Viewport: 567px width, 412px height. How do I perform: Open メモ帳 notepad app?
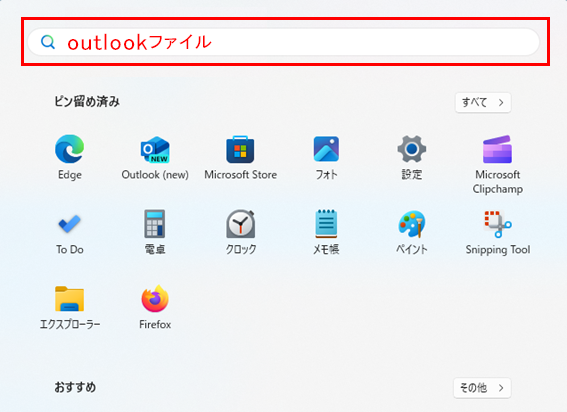[326, 224]
